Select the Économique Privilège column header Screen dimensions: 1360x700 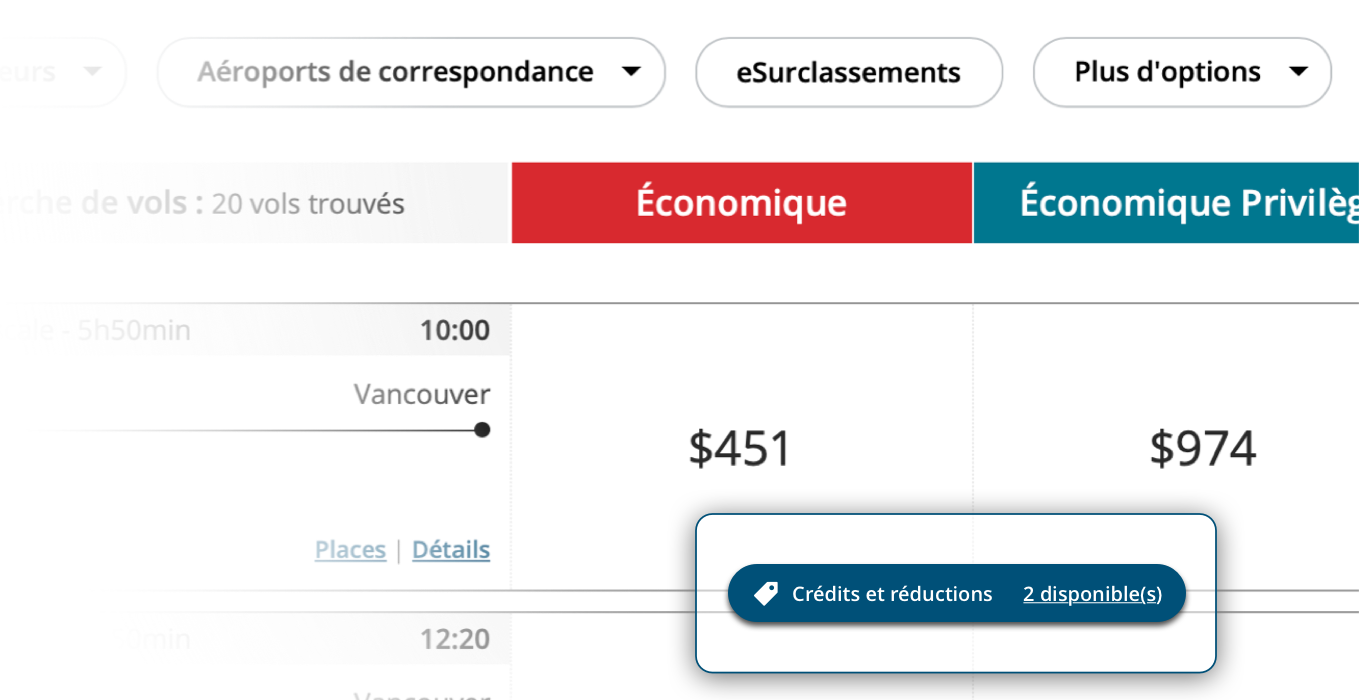pos(1166,203)
